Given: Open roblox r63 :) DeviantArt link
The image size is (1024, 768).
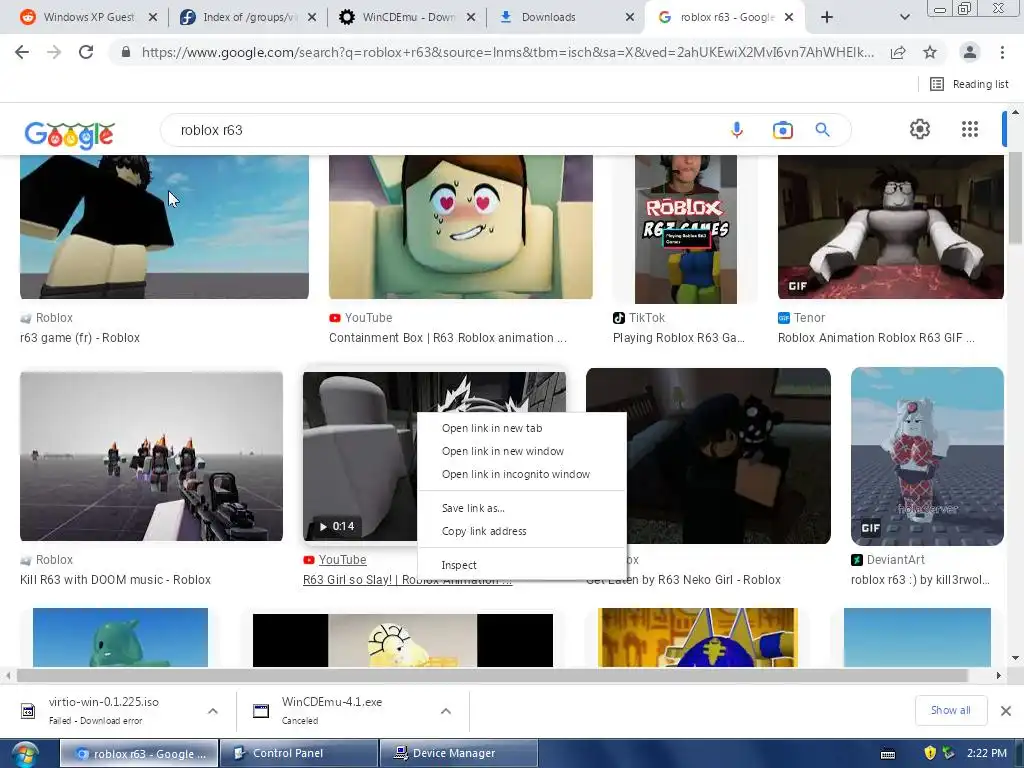Looking at the screenshot, I should pyautogui.click(x=920, y=579).
